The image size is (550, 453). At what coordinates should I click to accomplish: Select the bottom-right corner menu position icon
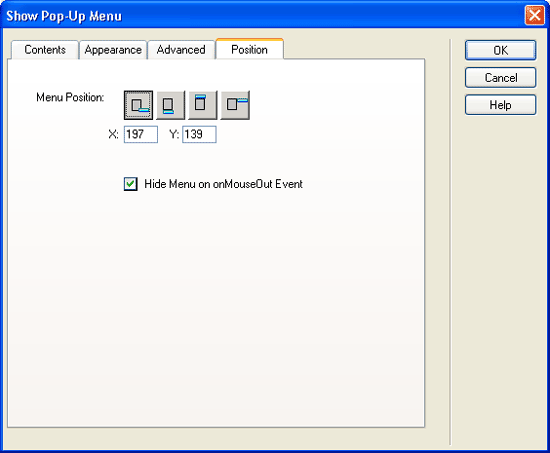138,105
